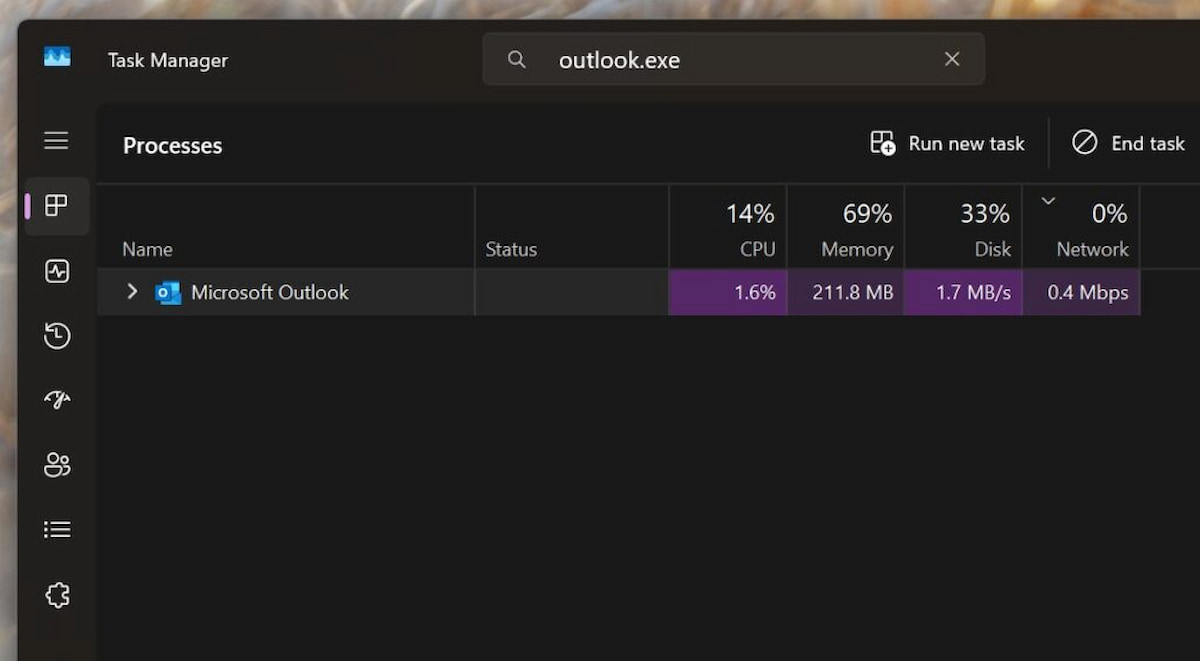Select the Processes page icon
The height and width of the screenshot is (661, 1200).
point(57,207)
